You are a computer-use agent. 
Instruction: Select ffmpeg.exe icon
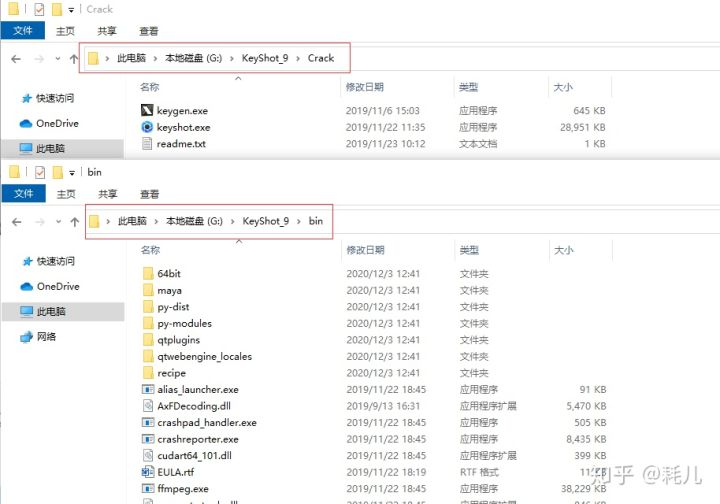point(148,488)
